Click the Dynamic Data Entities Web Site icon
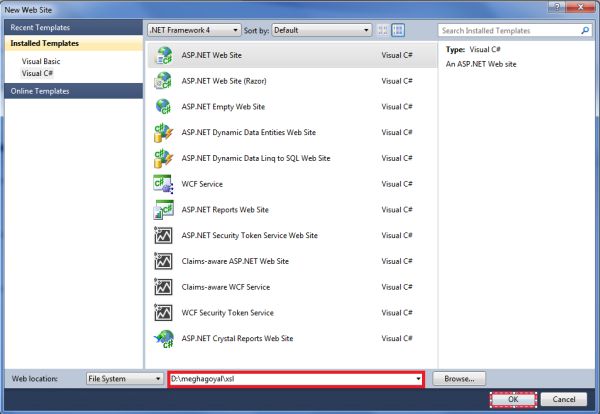Screen dimensions: 600x414 click(x=163, y=133)
